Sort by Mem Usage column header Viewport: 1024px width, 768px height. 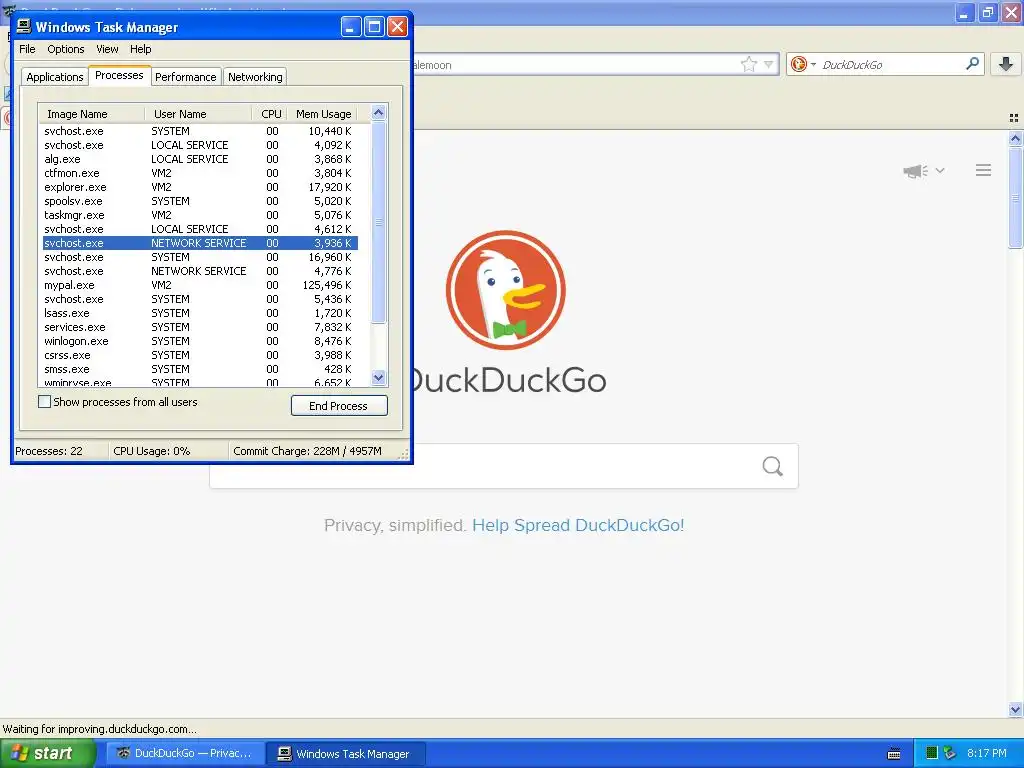(323, 114)
